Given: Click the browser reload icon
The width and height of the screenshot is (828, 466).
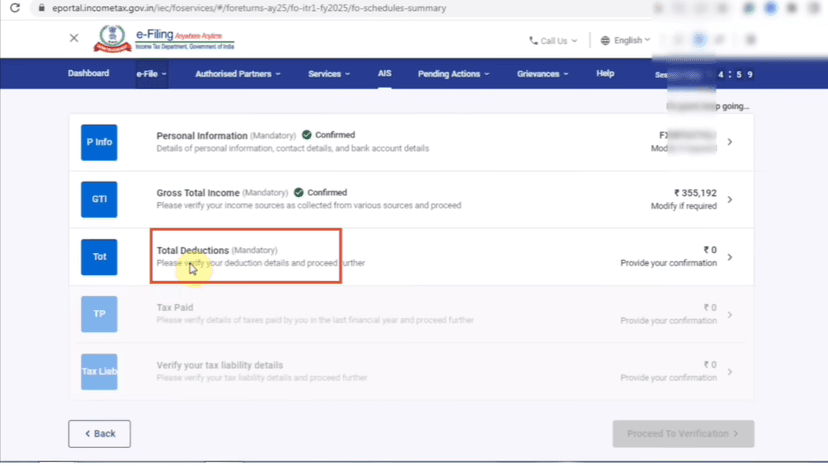Looking at the screenshot, I should click(x=14, y=8).
